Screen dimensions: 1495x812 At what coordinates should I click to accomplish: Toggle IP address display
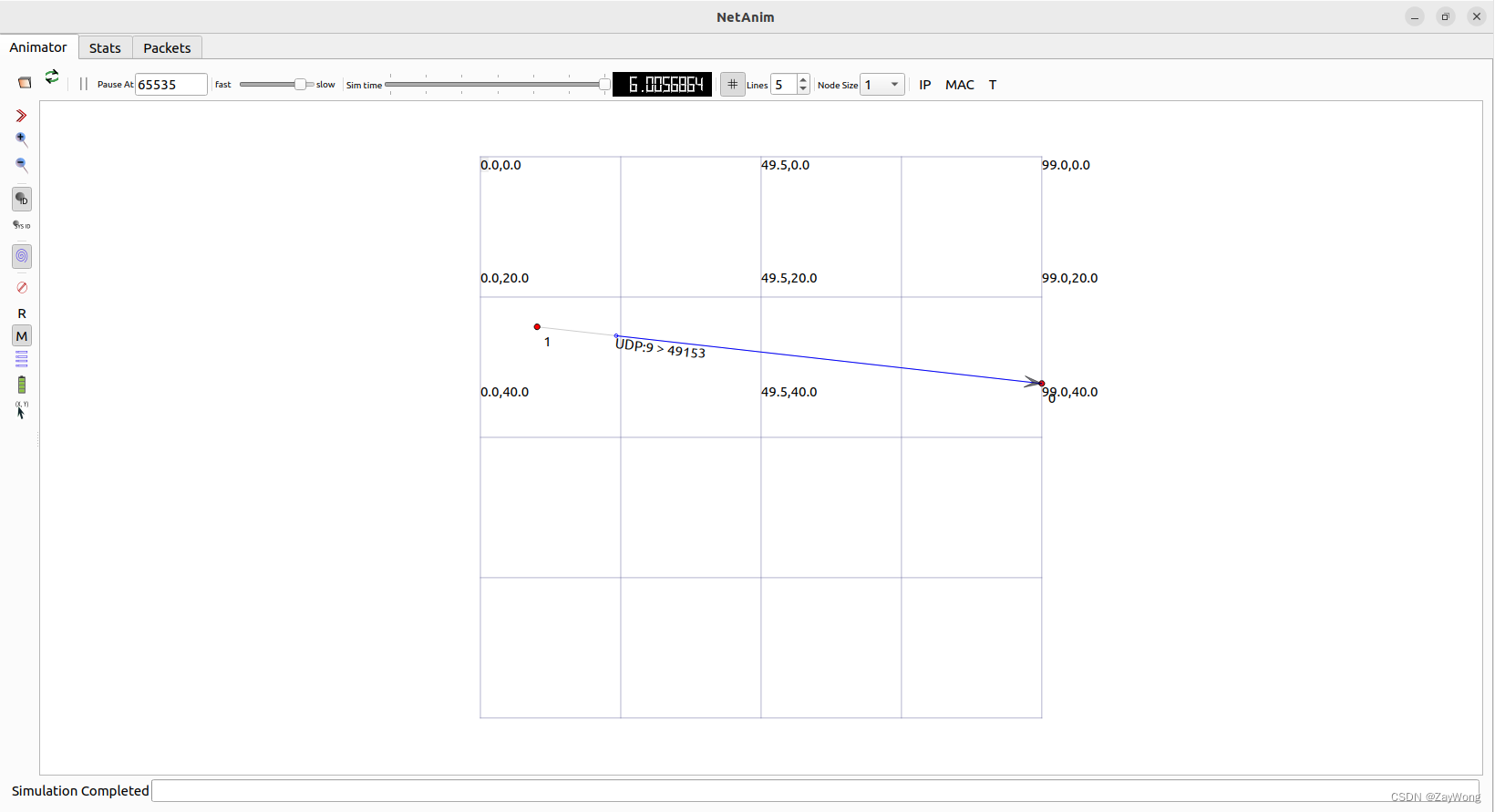pyautogui.click(x=925, y=85)
